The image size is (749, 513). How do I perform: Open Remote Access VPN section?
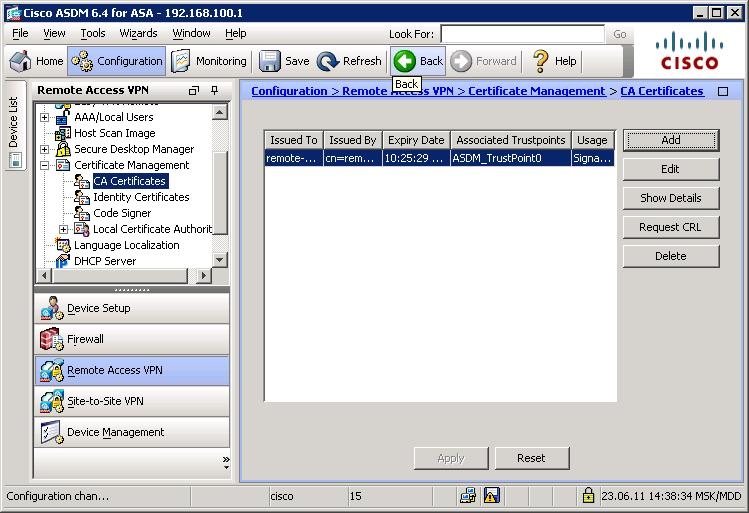point(132,371)
